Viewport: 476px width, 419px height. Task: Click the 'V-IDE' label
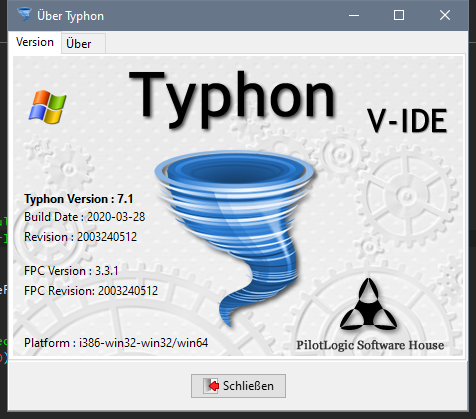click(407, 121)
